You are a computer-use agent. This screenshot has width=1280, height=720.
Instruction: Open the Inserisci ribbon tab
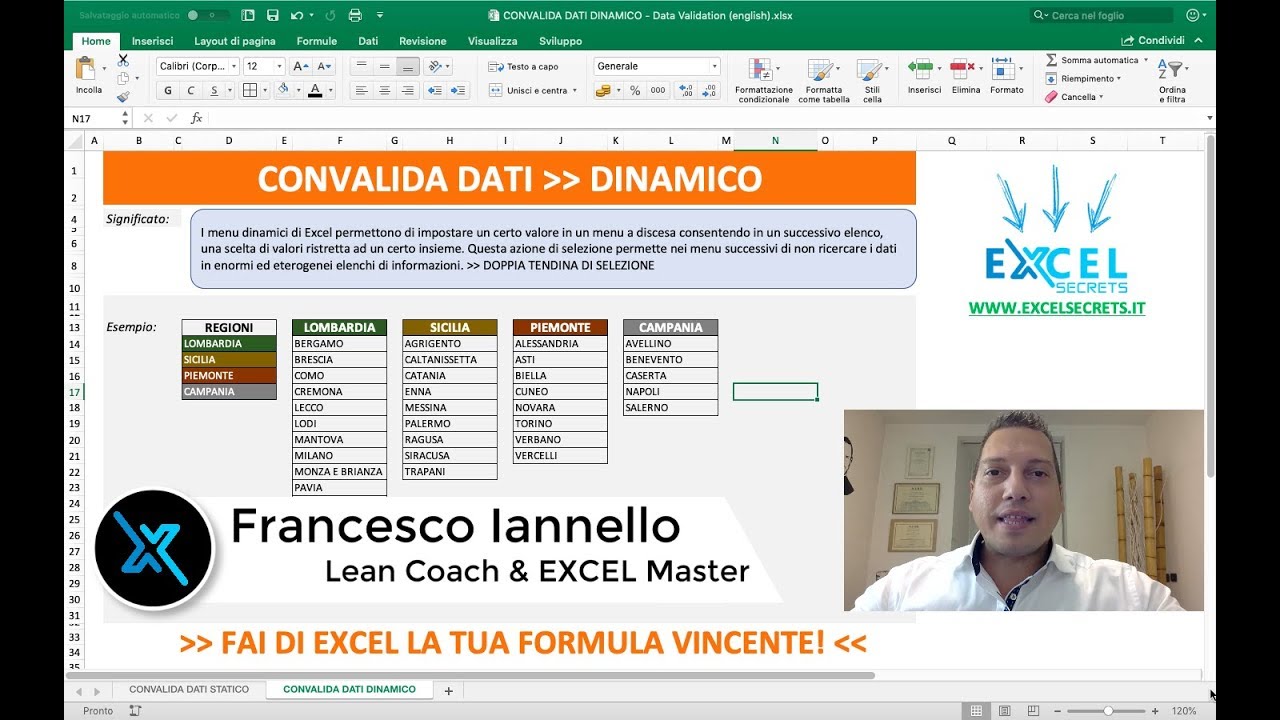click(152, 41)
